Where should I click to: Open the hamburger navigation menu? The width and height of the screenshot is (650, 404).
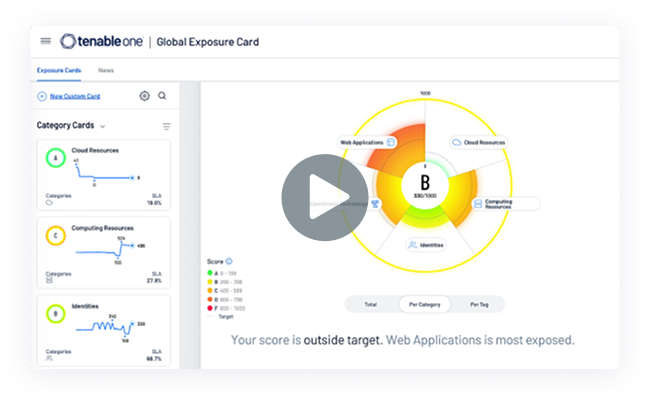(x=45, y=41)
